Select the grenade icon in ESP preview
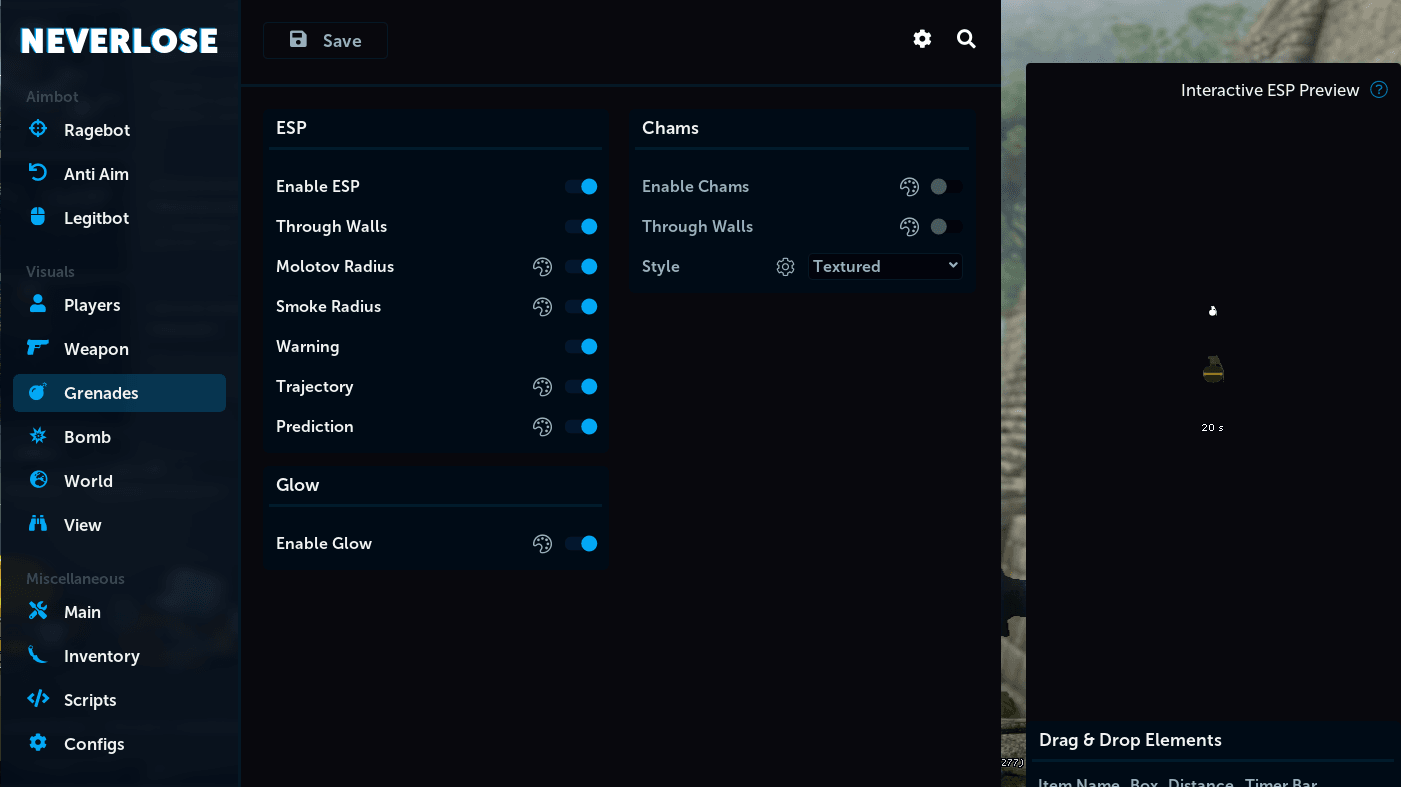The width and height of the screenshot is (1401, 787). [x=1213, y=369]
